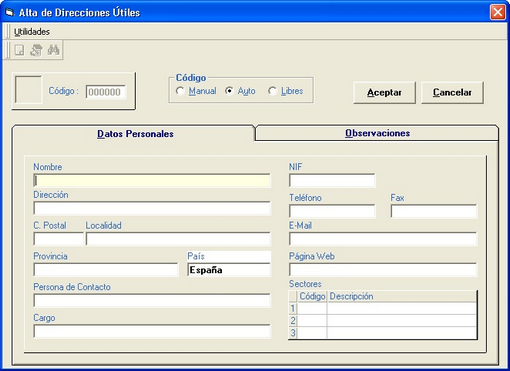Select the Auto código option

pyautogui.click(x=240, y=91)
